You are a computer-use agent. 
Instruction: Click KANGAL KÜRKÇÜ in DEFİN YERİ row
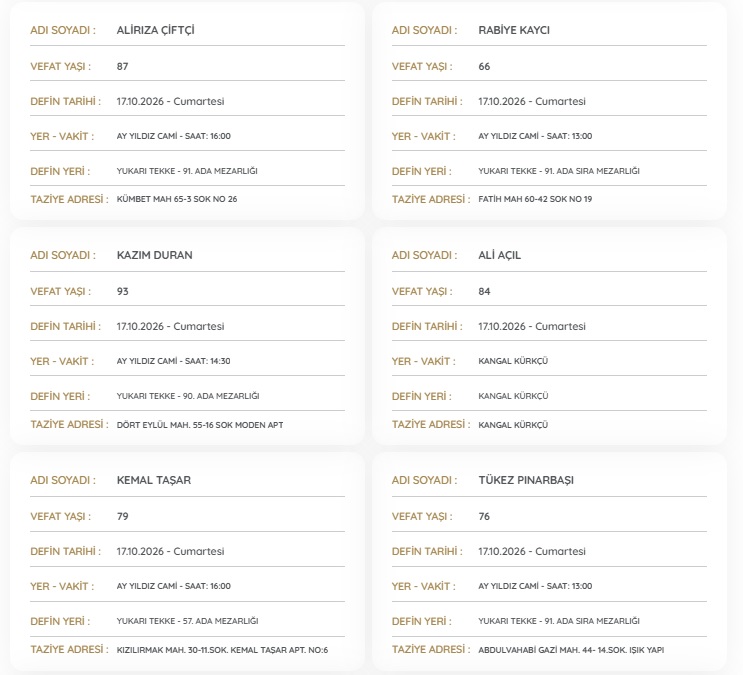[x=513, y=396]
